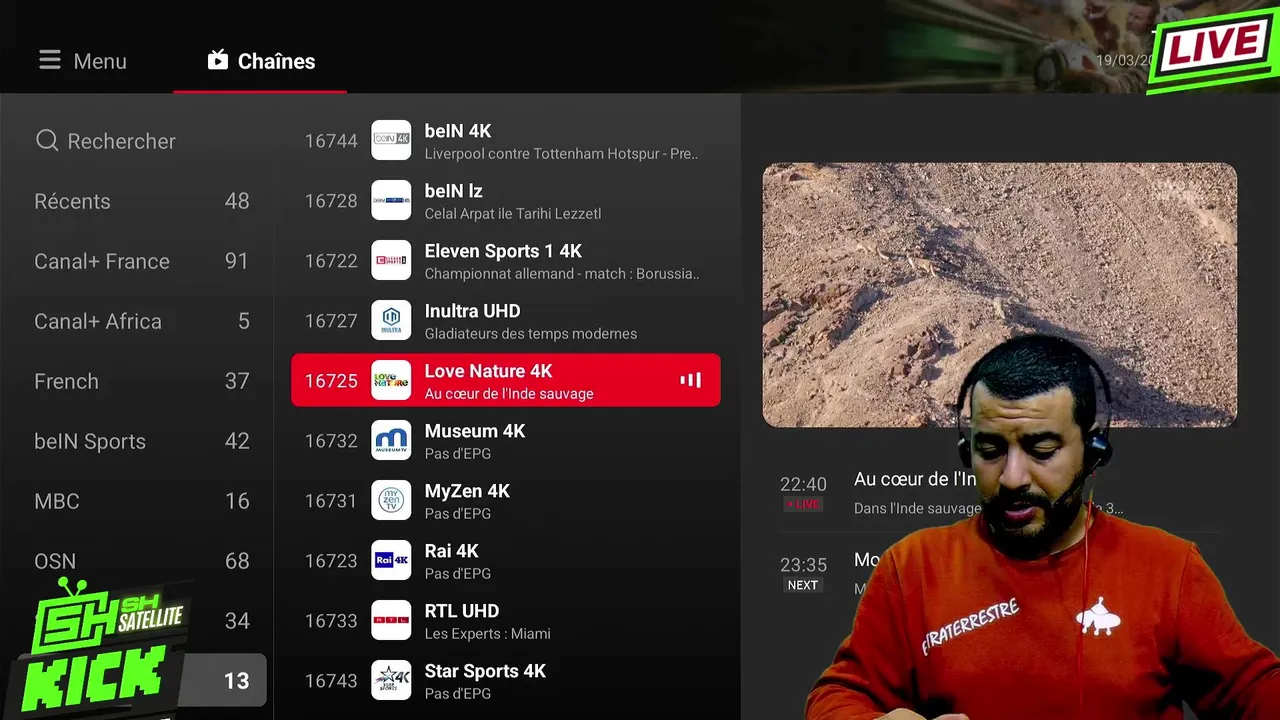This screenshot has height=720, width=1280.
Task: Click the search magnifier icon
Action: tap(47, 141)
